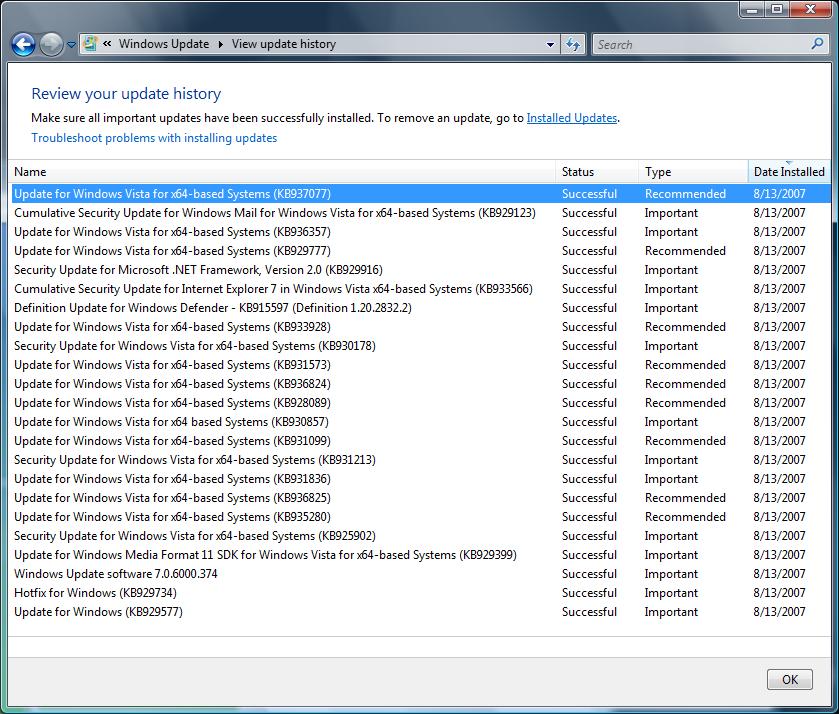Sort by the Date Installed column header
Viewport: 839px width, 714px height.
789,172
